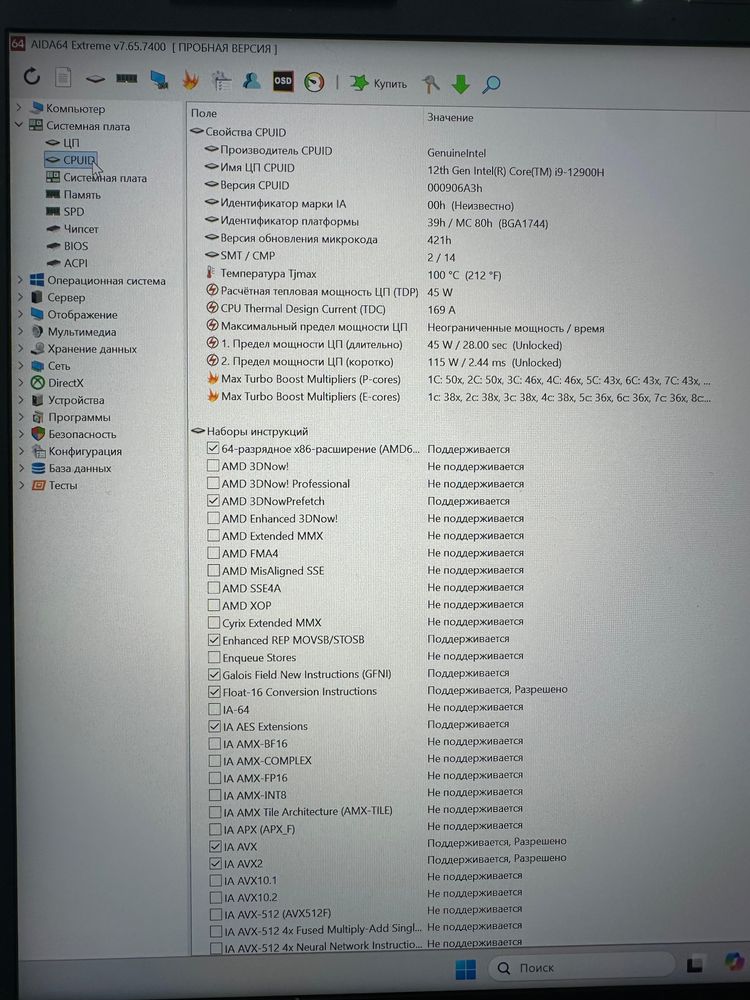This screenshot has height=1000, width=750.
Task: Open the AIDA64 cache benchmark toolbar icon
Action: pos(221,80)
